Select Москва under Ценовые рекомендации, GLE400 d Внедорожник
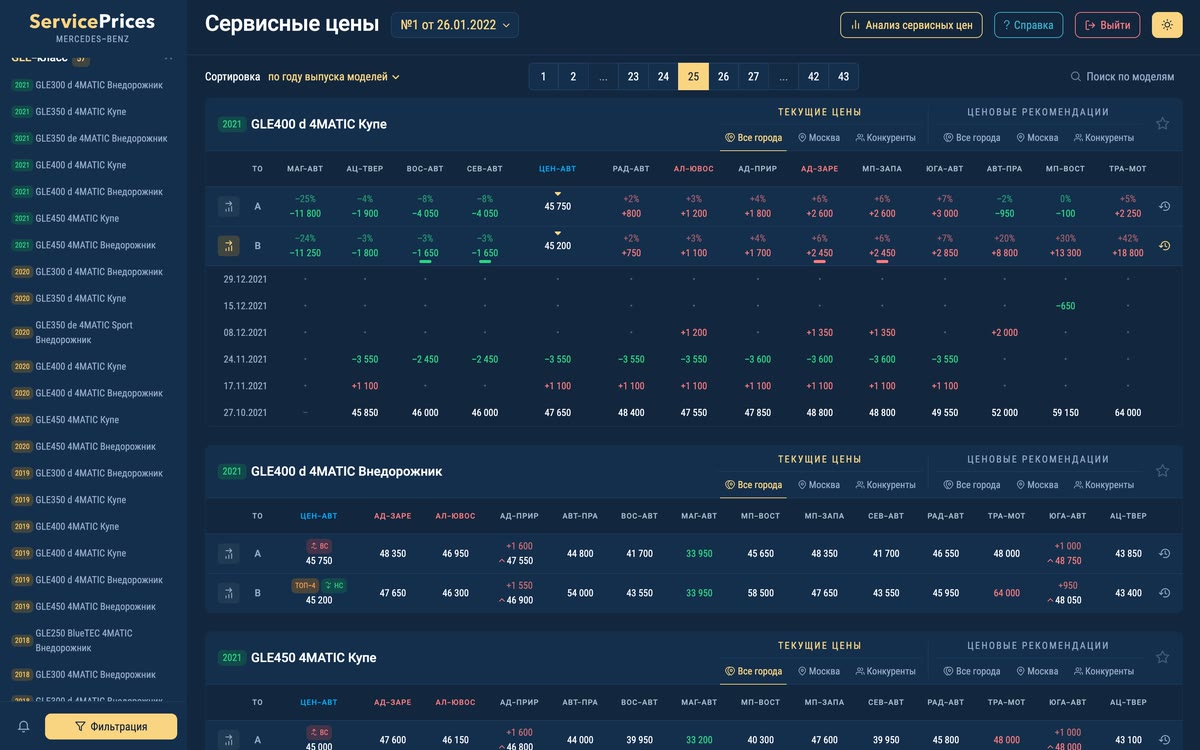This screenshot has height=750, width=1200. point(1037,485)
